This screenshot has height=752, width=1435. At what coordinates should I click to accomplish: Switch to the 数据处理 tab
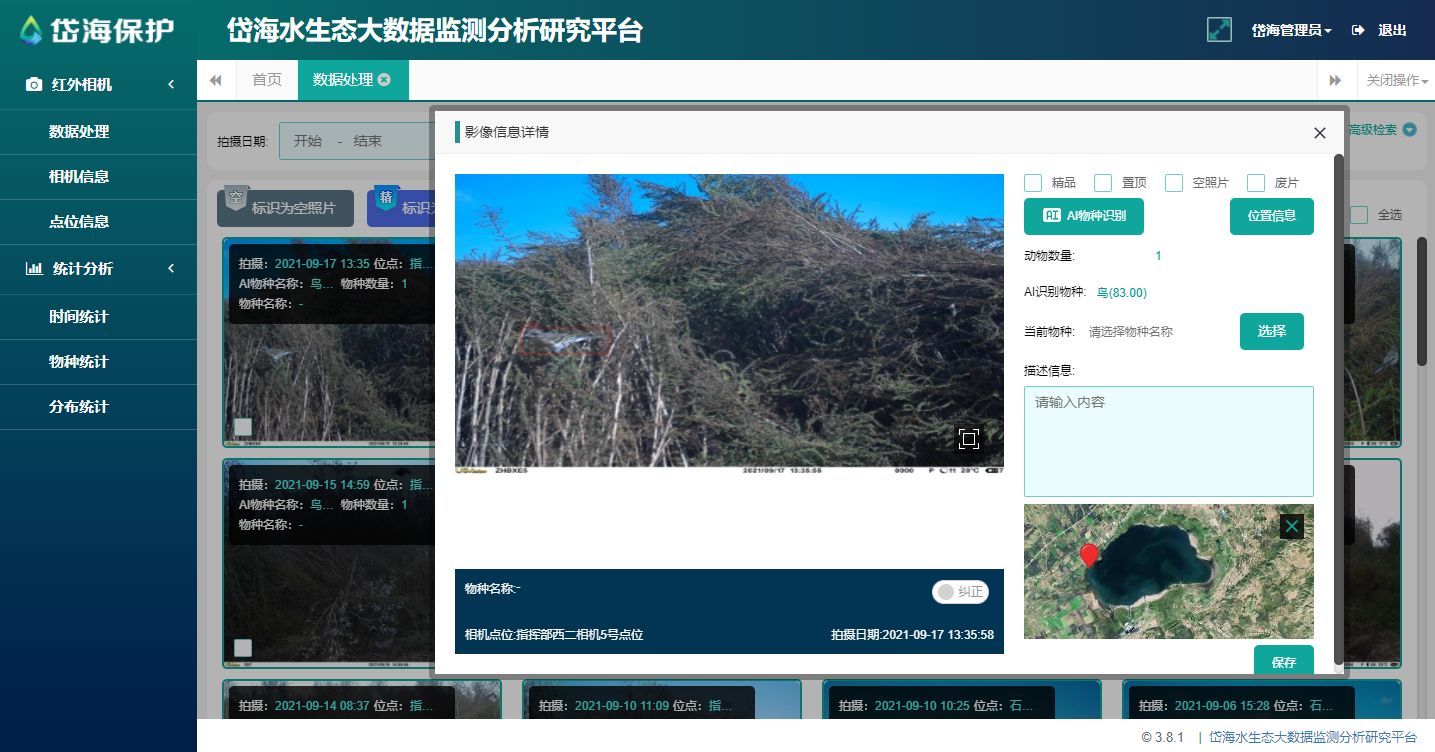[x=353, y=80]
